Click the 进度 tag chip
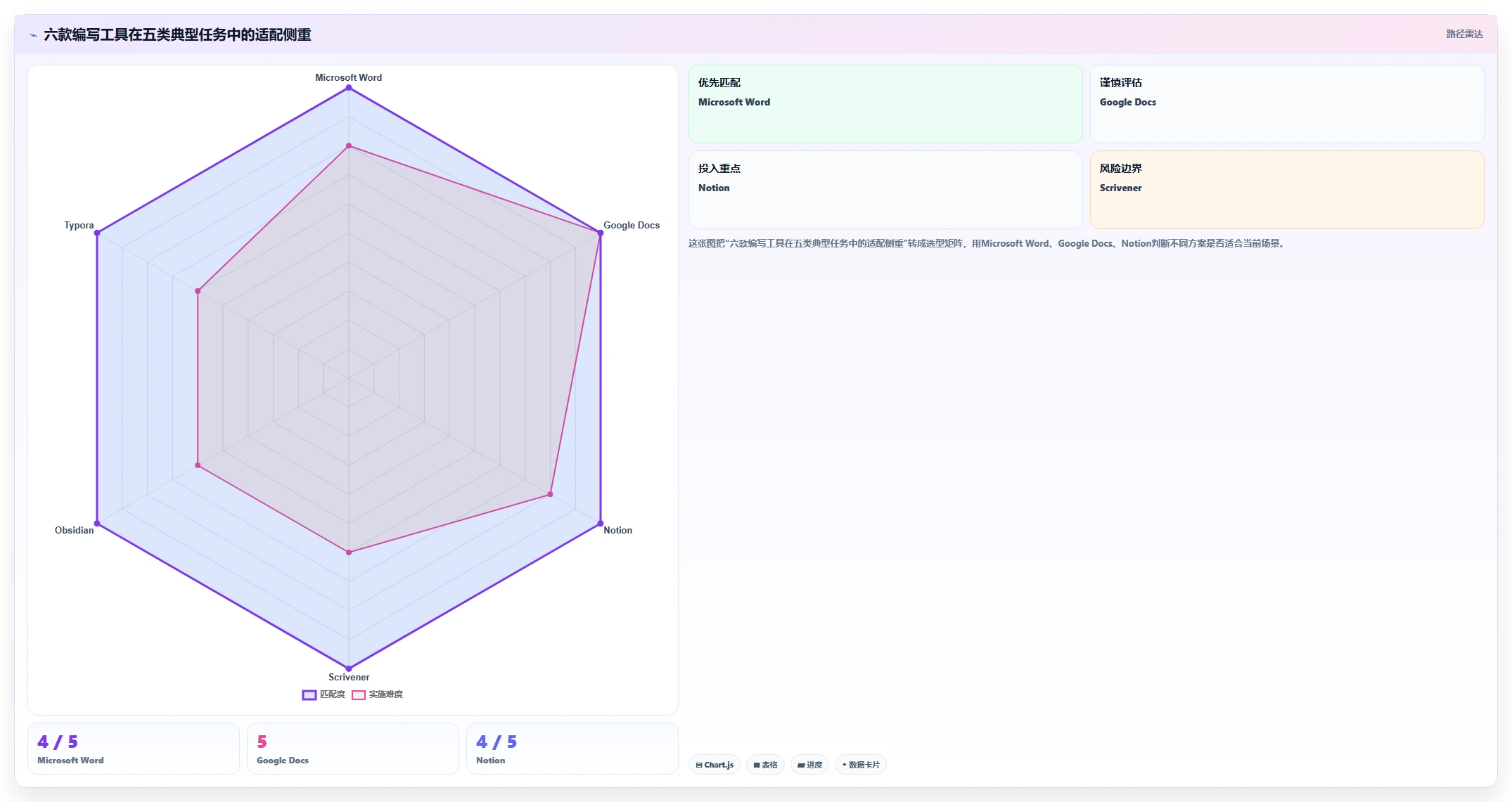 tap(809, 765)
